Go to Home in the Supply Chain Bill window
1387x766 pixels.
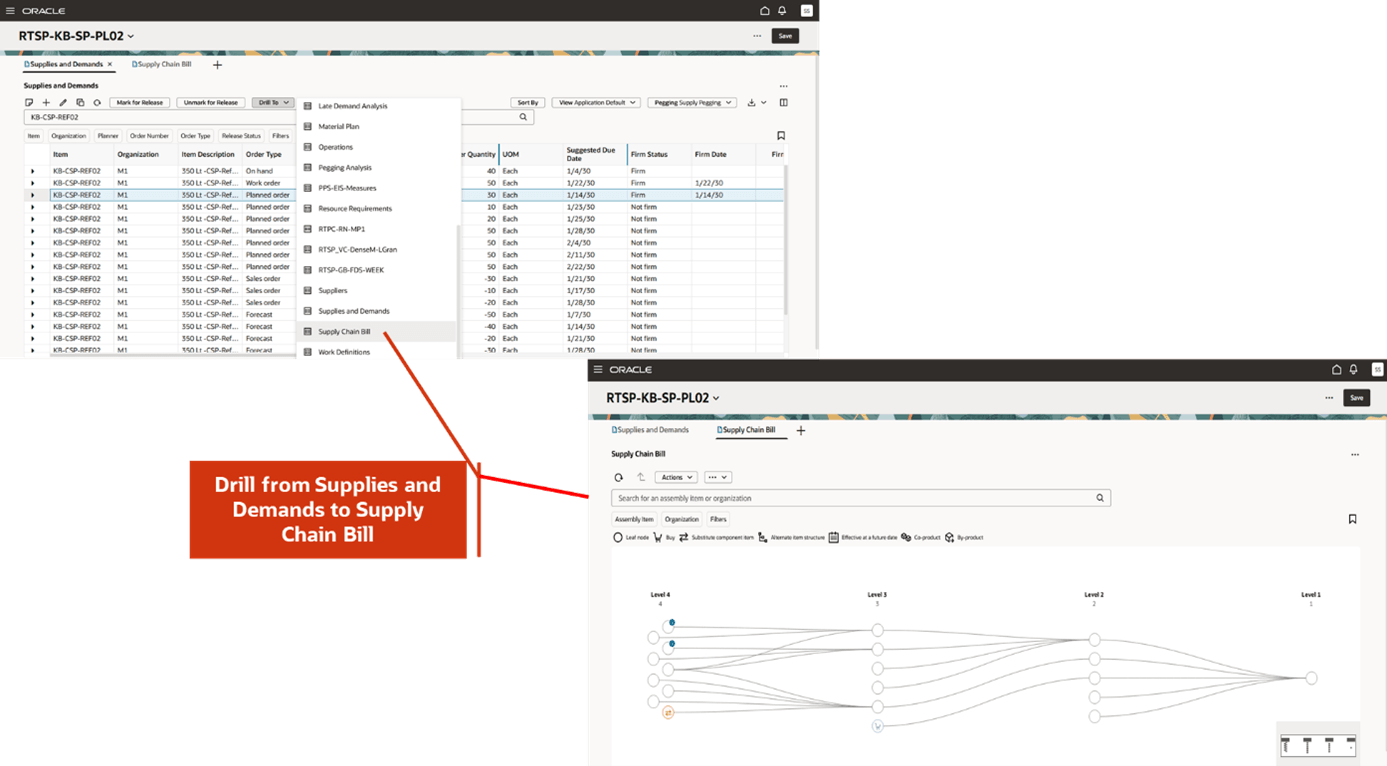point(1336,370)
